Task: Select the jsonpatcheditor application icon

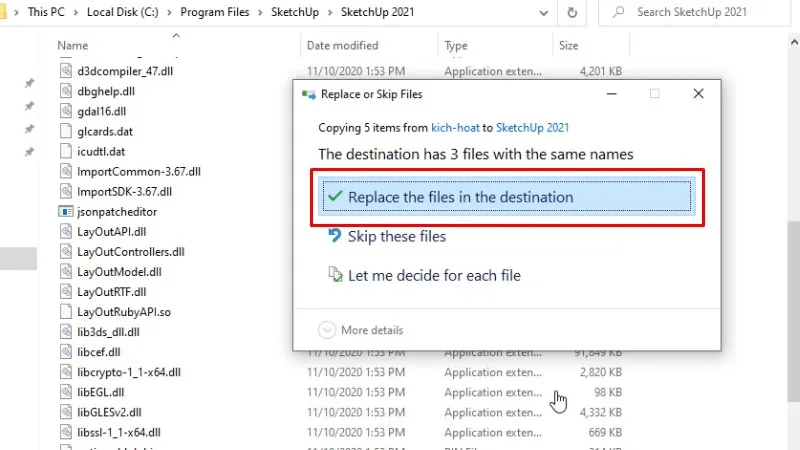Action: tap(66, 212)
